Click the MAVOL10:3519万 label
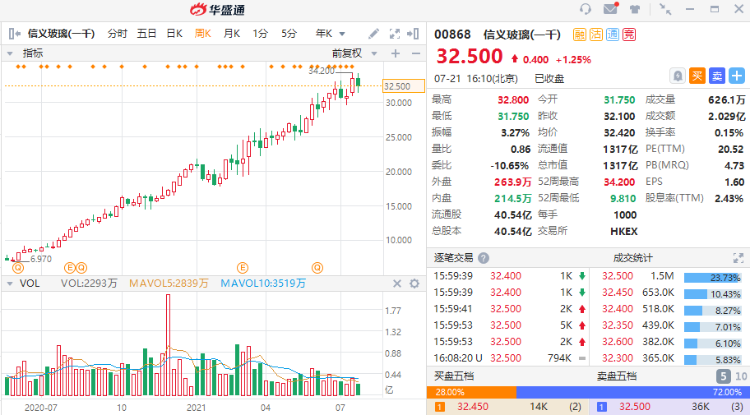The image size is (750, 415). tap(263, 284)
